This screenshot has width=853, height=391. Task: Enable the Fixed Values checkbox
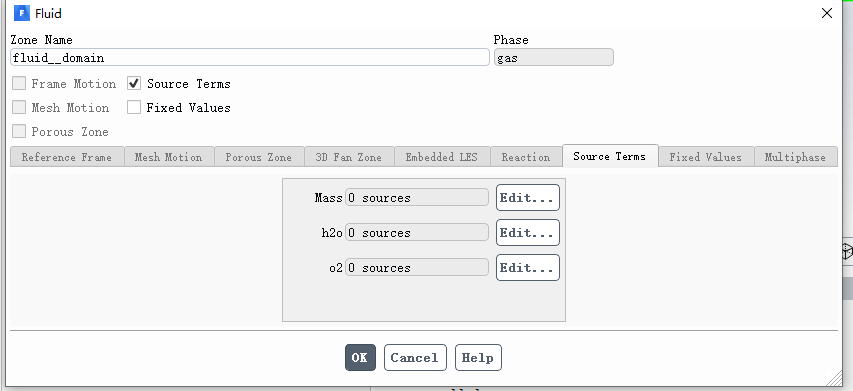(134, 107)
